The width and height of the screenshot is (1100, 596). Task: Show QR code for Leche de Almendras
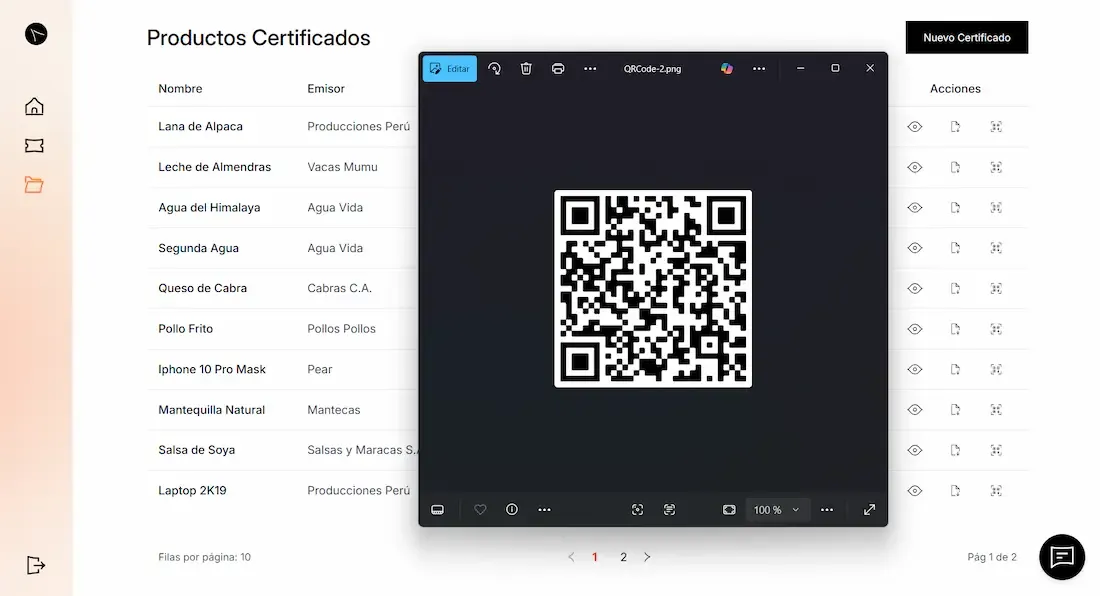[996, 168]
